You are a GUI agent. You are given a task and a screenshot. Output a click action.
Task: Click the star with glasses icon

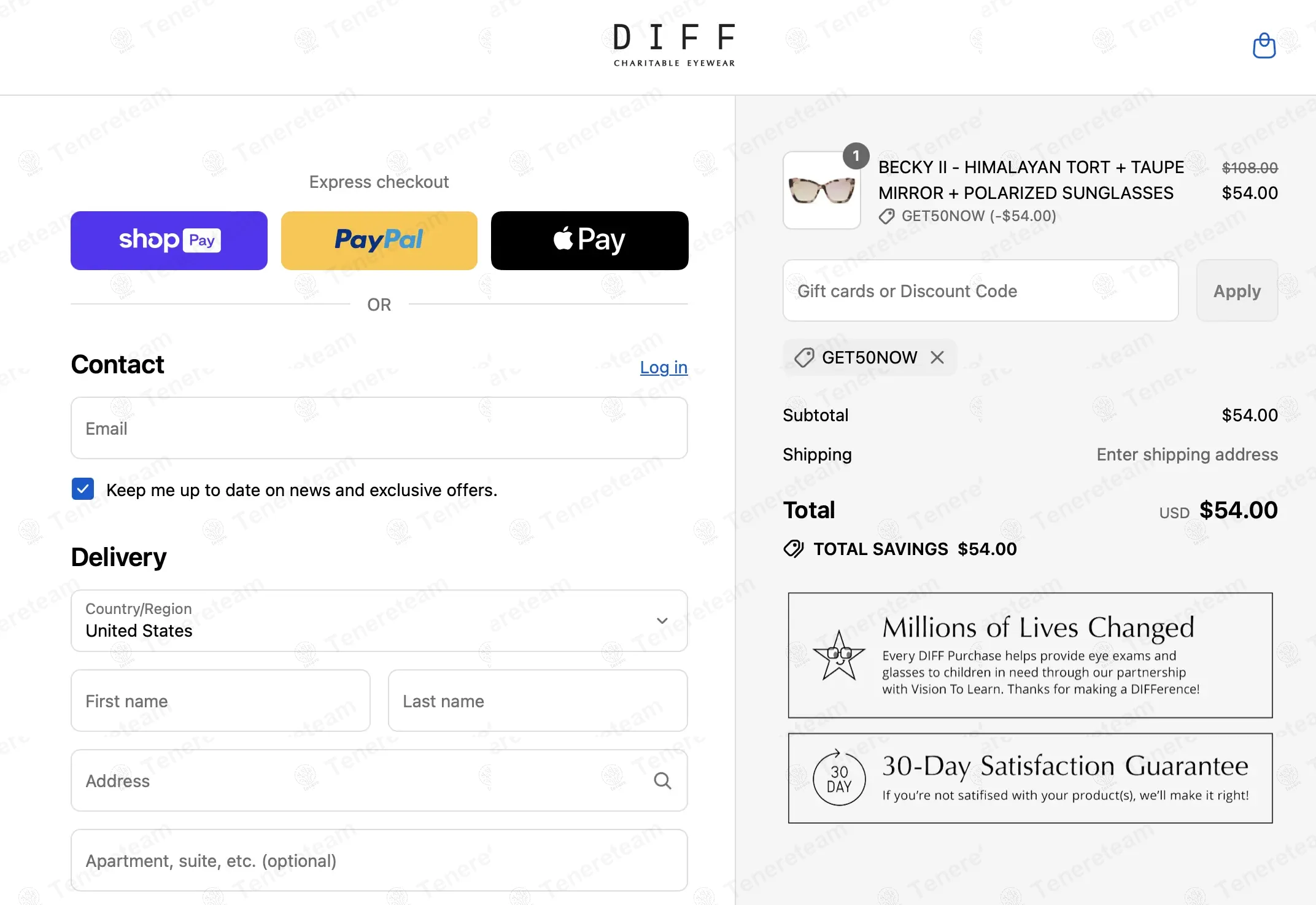click(x=838, y=655)
